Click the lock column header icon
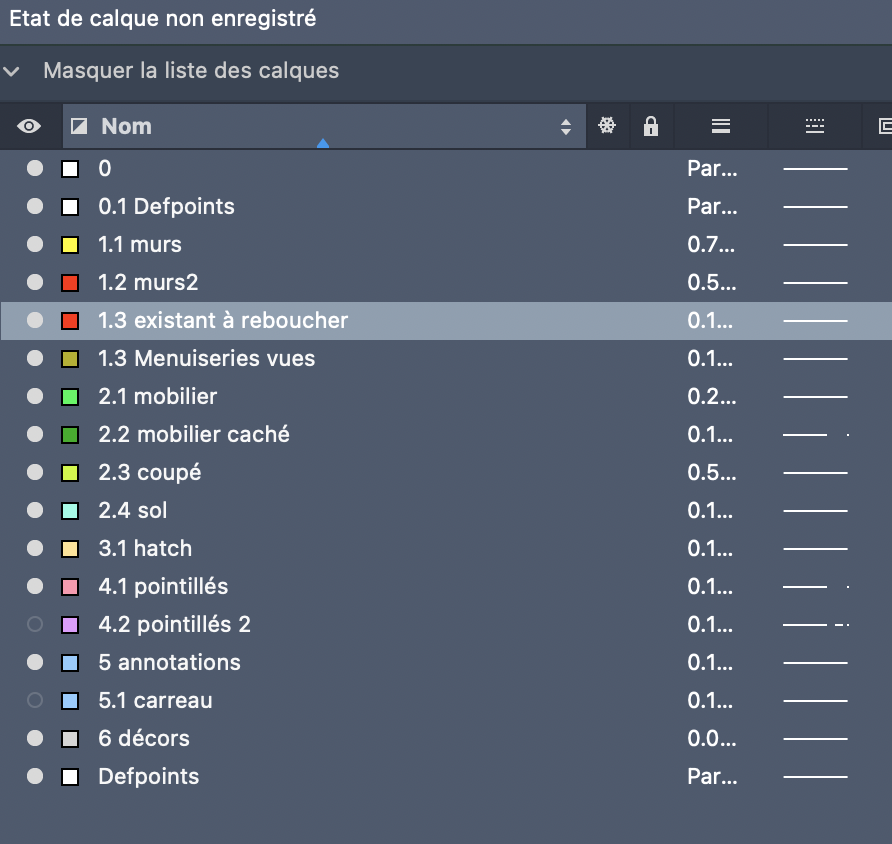 [651, 126]
